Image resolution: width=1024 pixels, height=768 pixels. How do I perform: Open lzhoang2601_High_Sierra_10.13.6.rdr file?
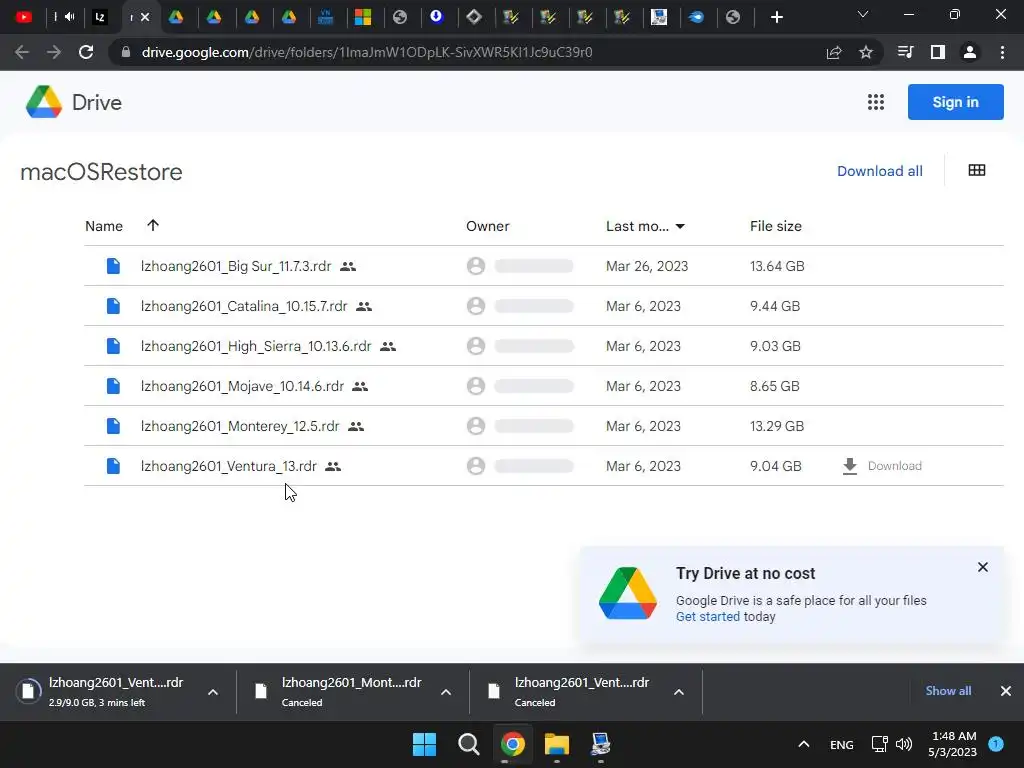(x=256, y=346)
